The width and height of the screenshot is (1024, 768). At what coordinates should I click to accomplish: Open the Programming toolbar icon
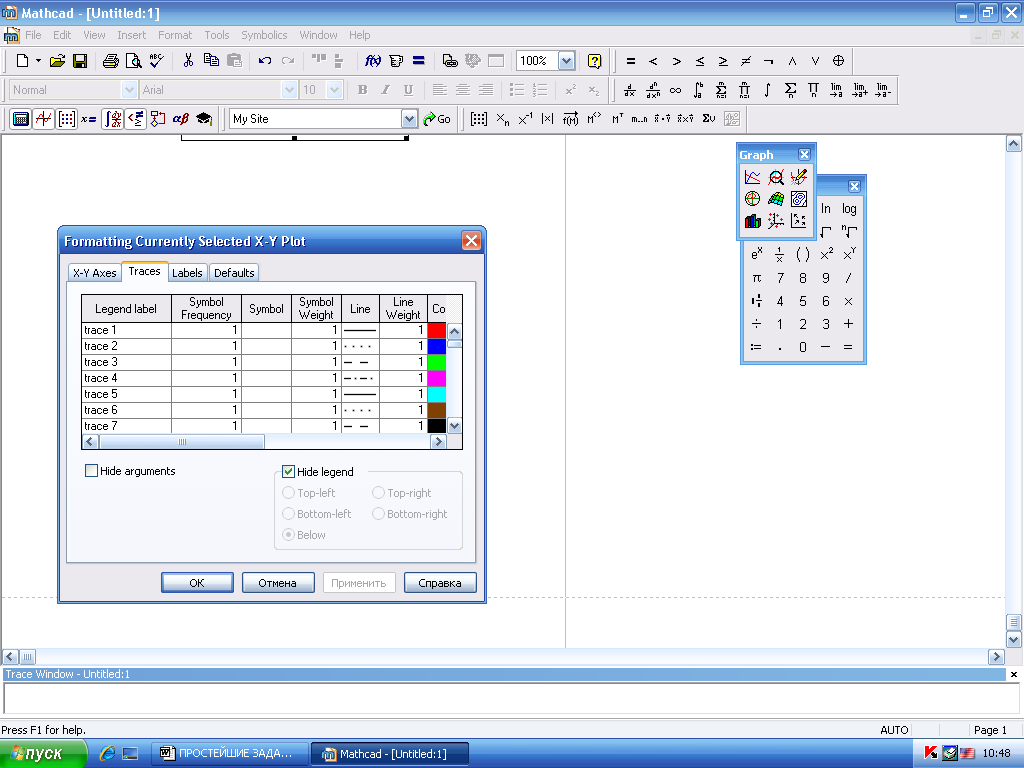[x=157, y=119]
